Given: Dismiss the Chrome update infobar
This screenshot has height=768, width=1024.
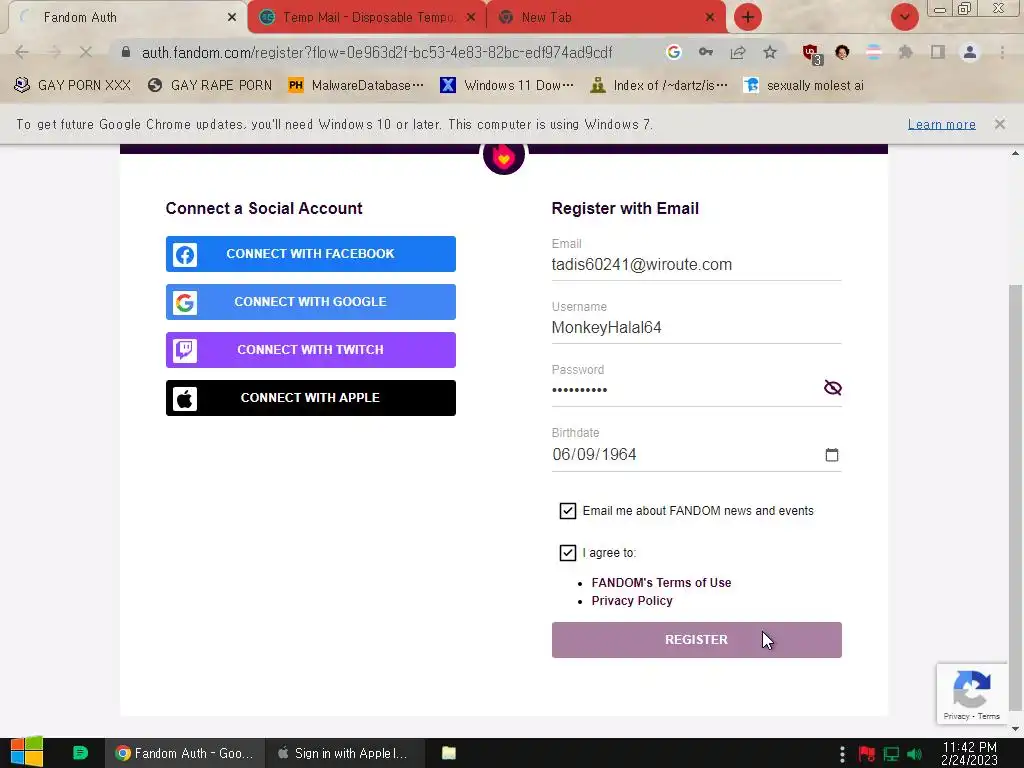Looking at the screenshot, I should click(1000, 124).
